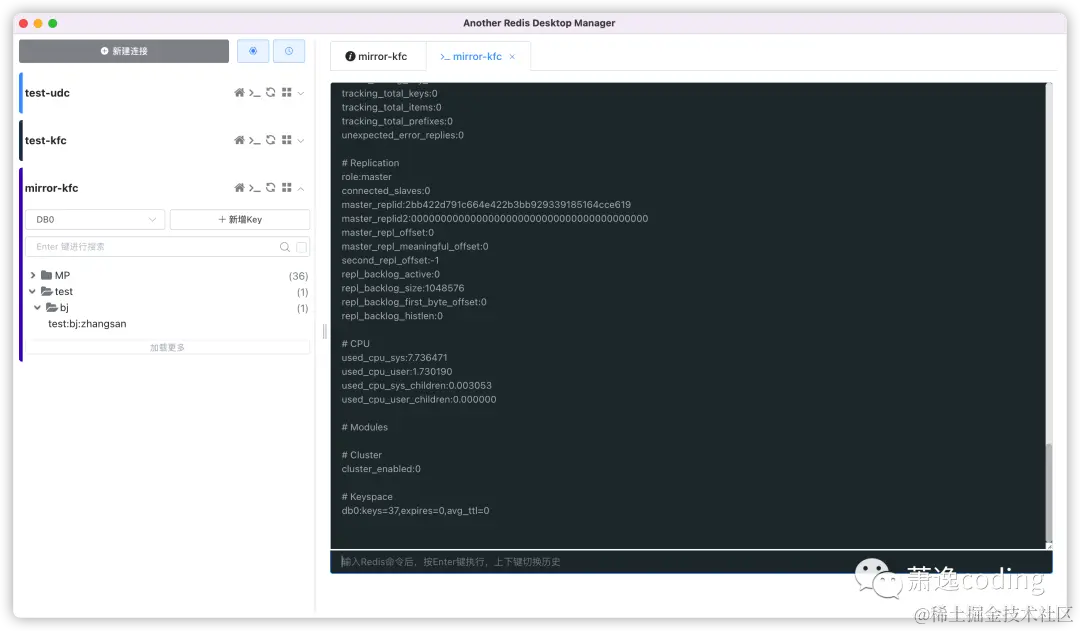Click the 'db0:keys=37,expires=0,avg_ttl=0' line
Image resolution: width=1080 pixels, height=631 pixels.
coord(415,510)
